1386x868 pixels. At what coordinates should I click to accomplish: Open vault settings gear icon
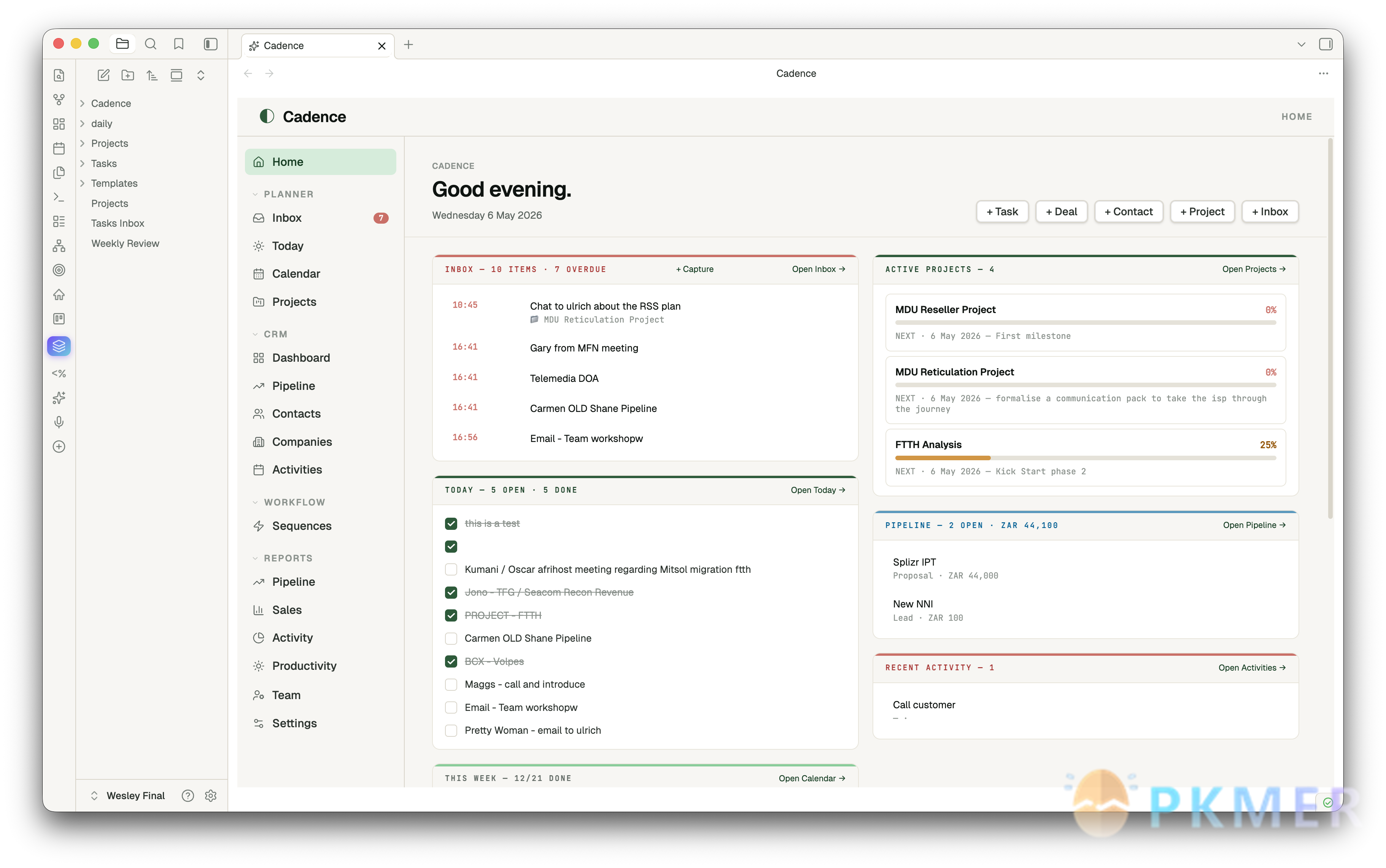[211, 796]
